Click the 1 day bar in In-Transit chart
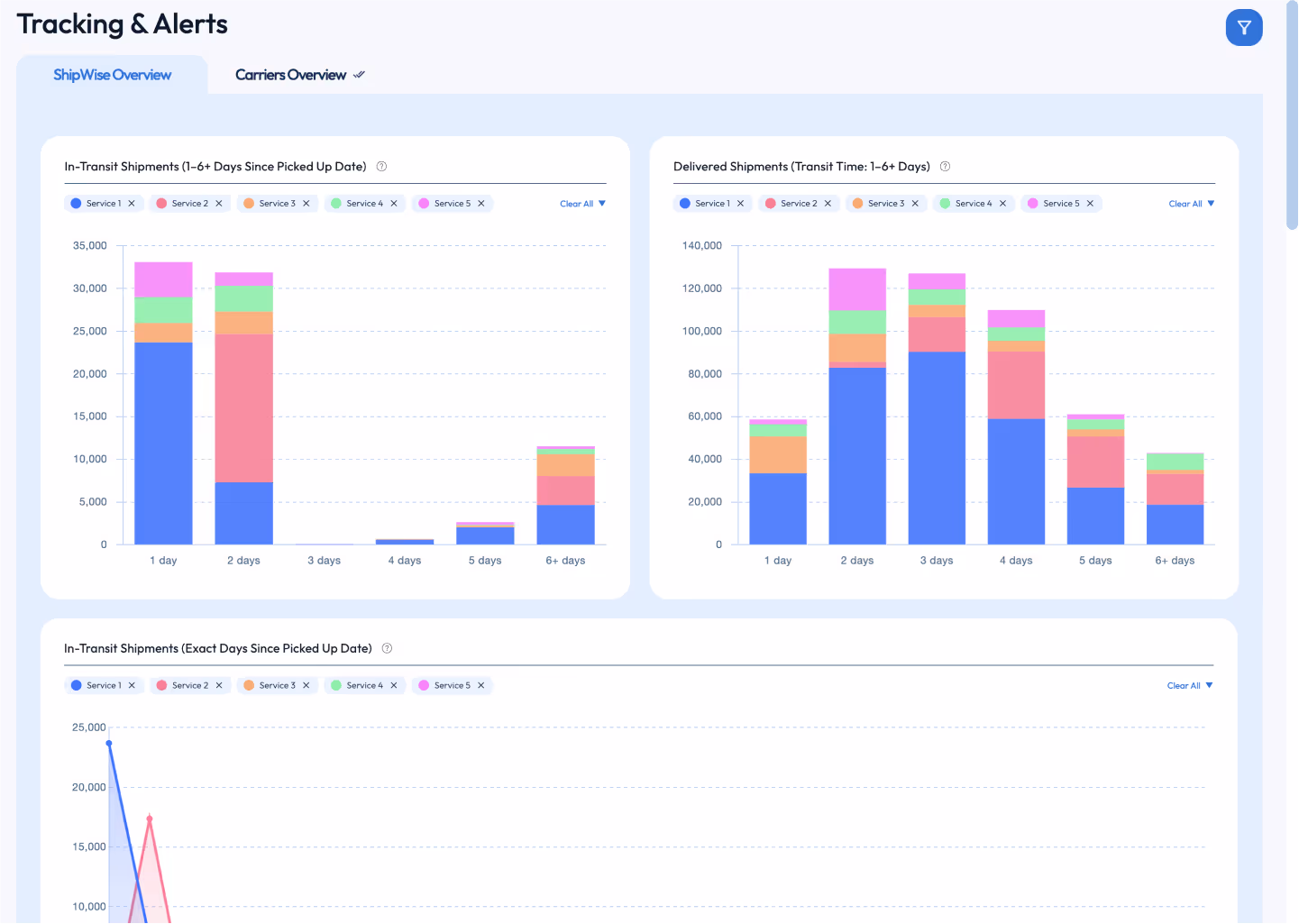Image resolution: width=1299 pixels, height=924 pixels. (163, 403)
